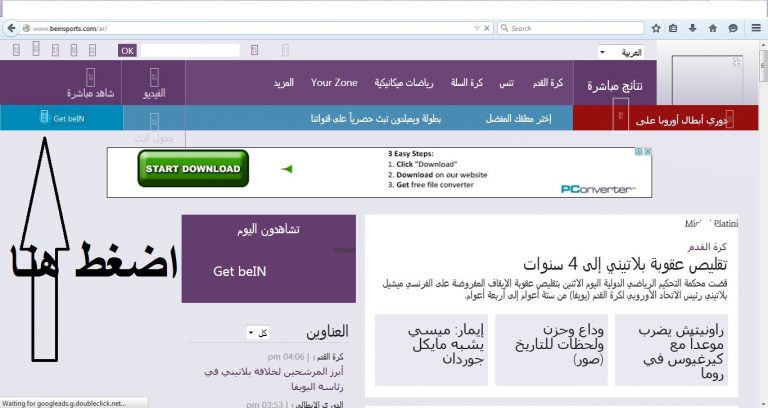Close the PConverter banner ad

pos(648,152)
